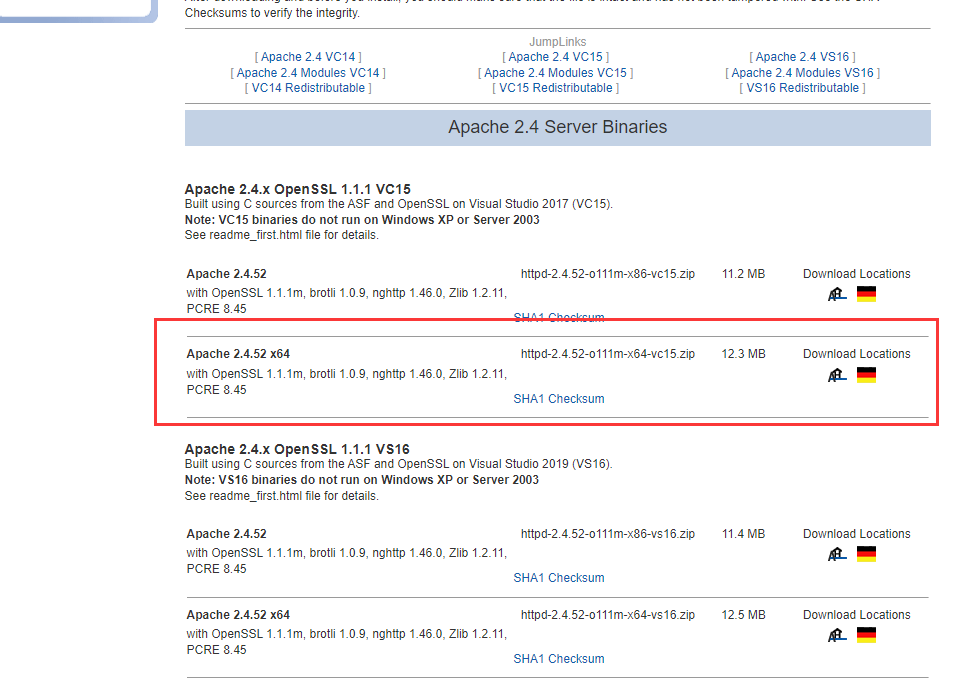Viewport: 974px width, 699px height.
Task: Click the Visual Studio 2017 (VC15) build description line
Action: [x=399, y=204]
